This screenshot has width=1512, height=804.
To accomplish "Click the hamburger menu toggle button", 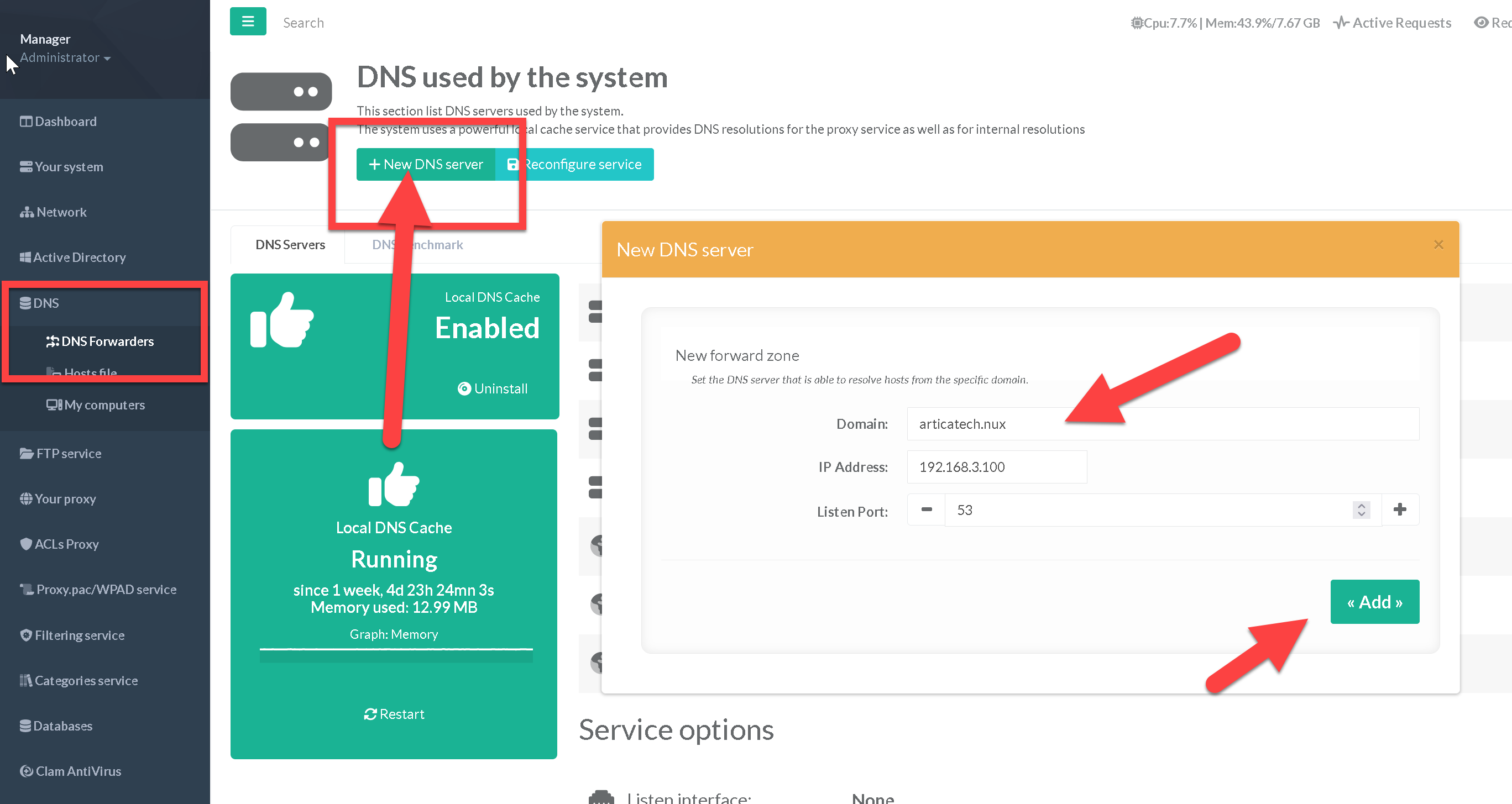I will click(x=248, y=22).
